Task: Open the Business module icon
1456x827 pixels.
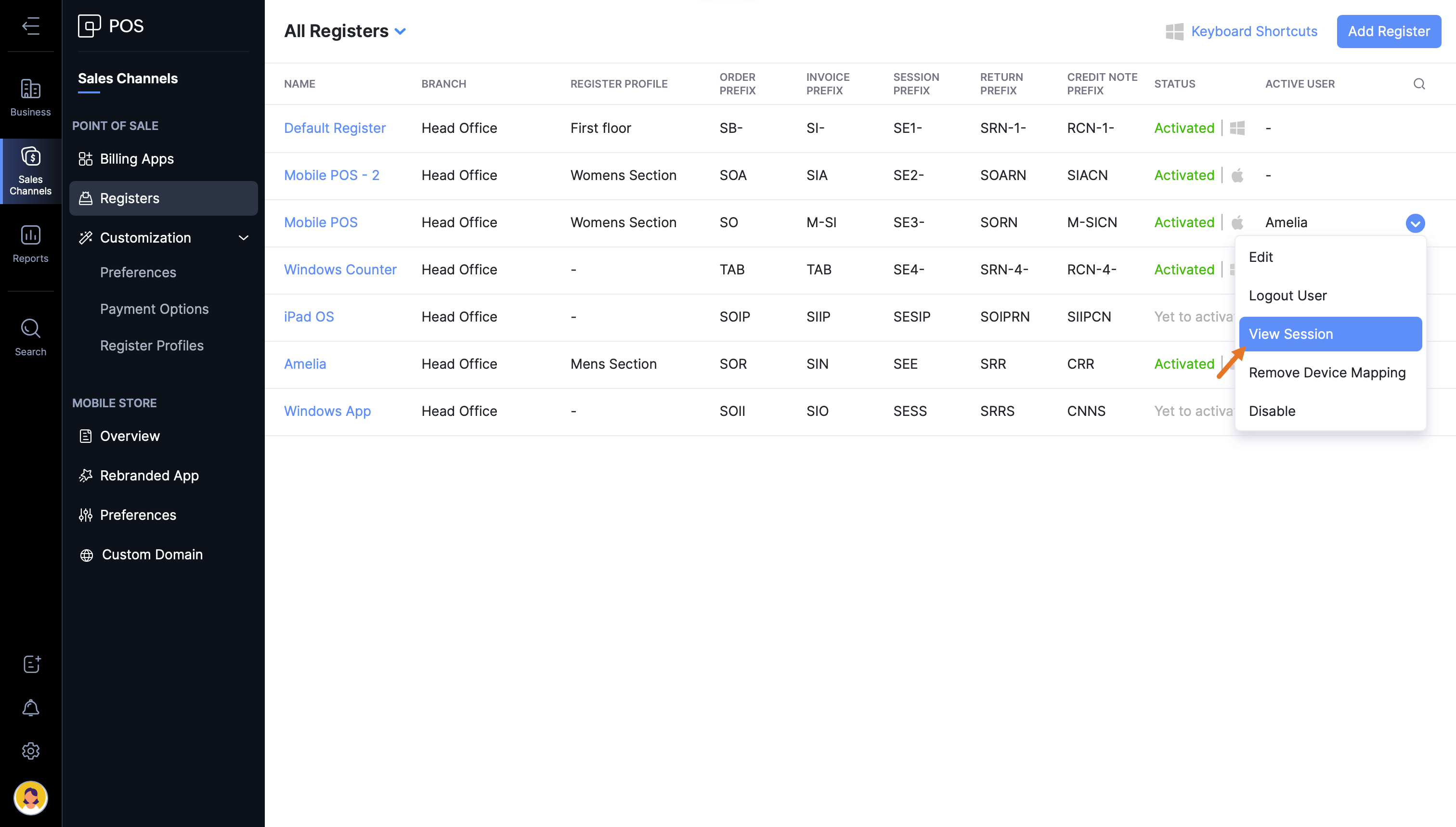Action: pyautogui.click(x=31, y=97)
